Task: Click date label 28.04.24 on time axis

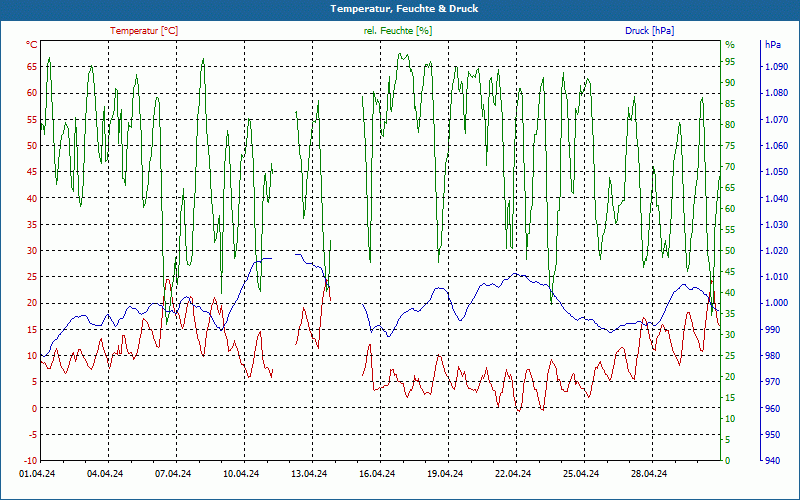Action: (649, 474)
